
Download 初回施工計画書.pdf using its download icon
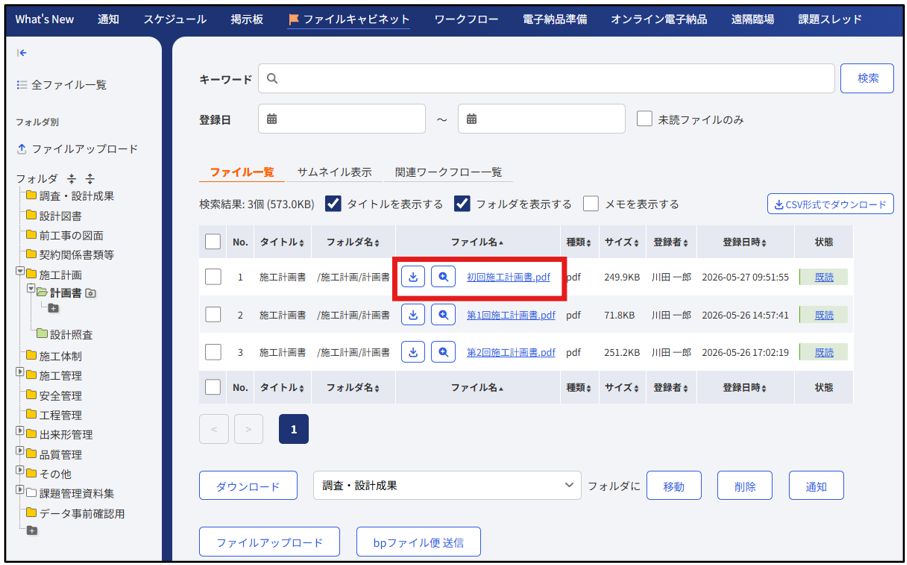[x=413, y=277]
